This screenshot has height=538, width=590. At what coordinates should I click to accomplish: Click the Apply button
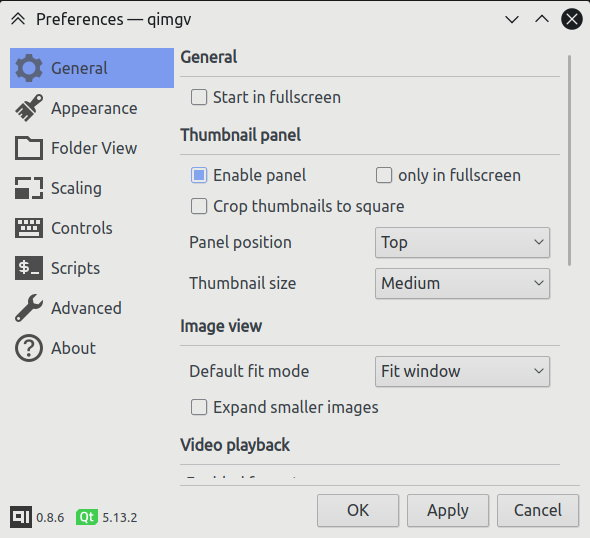(x=448, y=511)
